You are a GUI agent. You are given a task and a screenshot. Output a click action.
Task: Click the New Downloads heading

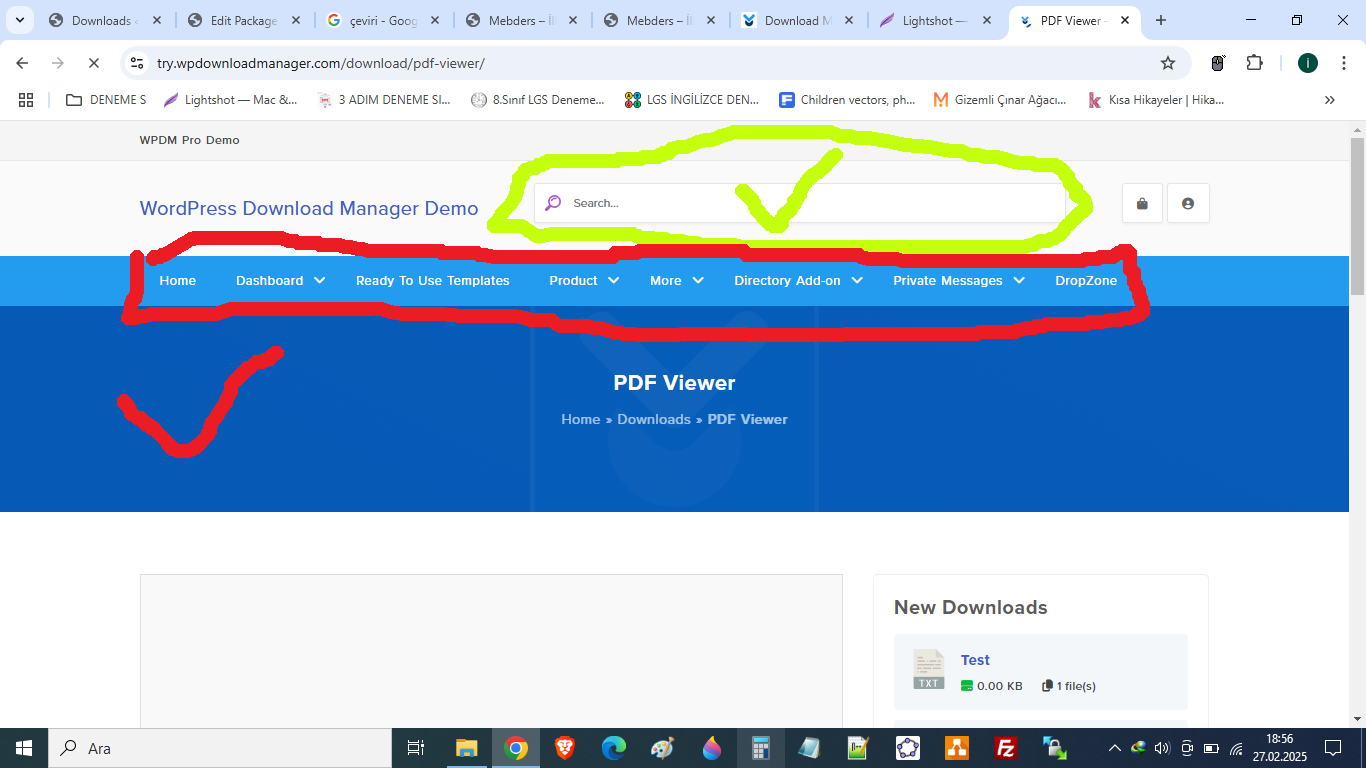coord(970,607)
